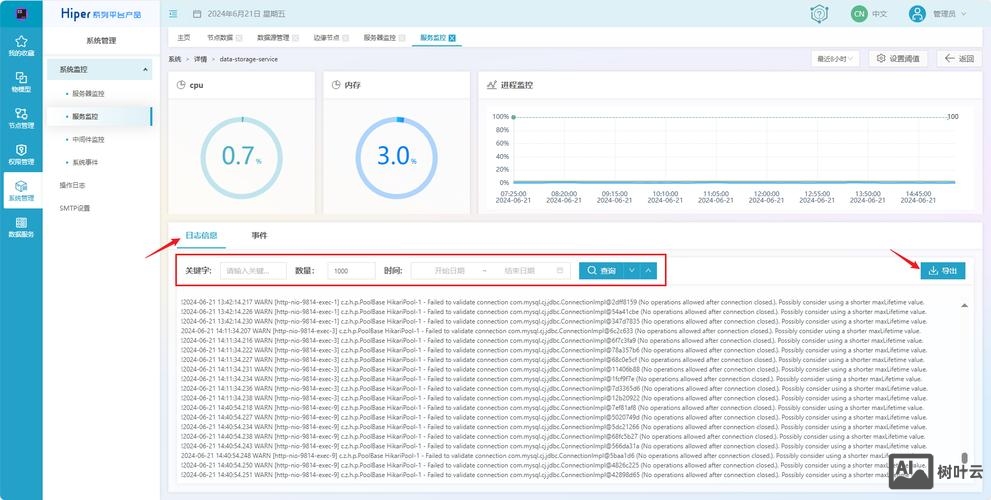The height and width of the screenshot is (500, 991).
Task: Close the 节点数据 tab
Action: click(239, 38)
